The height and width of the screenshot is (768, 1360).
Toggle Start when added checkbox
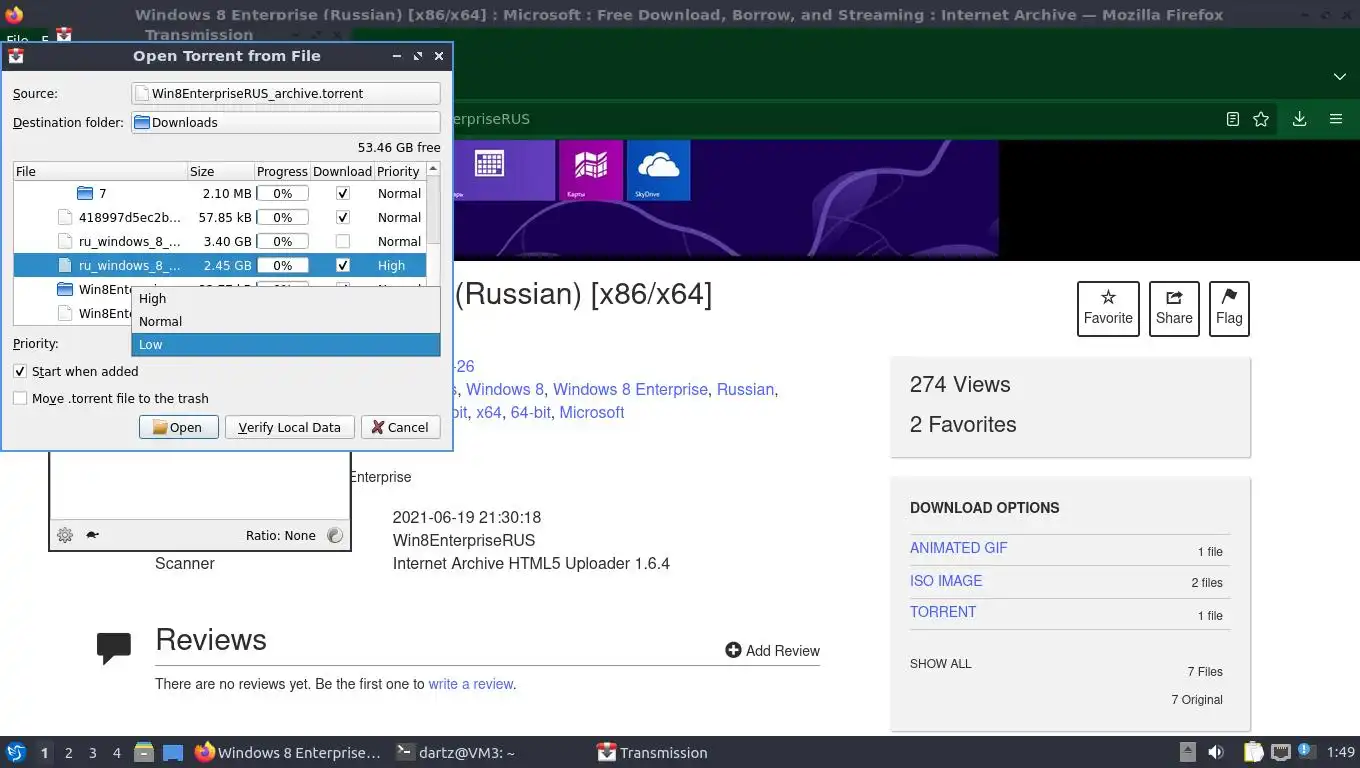pos(19,371)
